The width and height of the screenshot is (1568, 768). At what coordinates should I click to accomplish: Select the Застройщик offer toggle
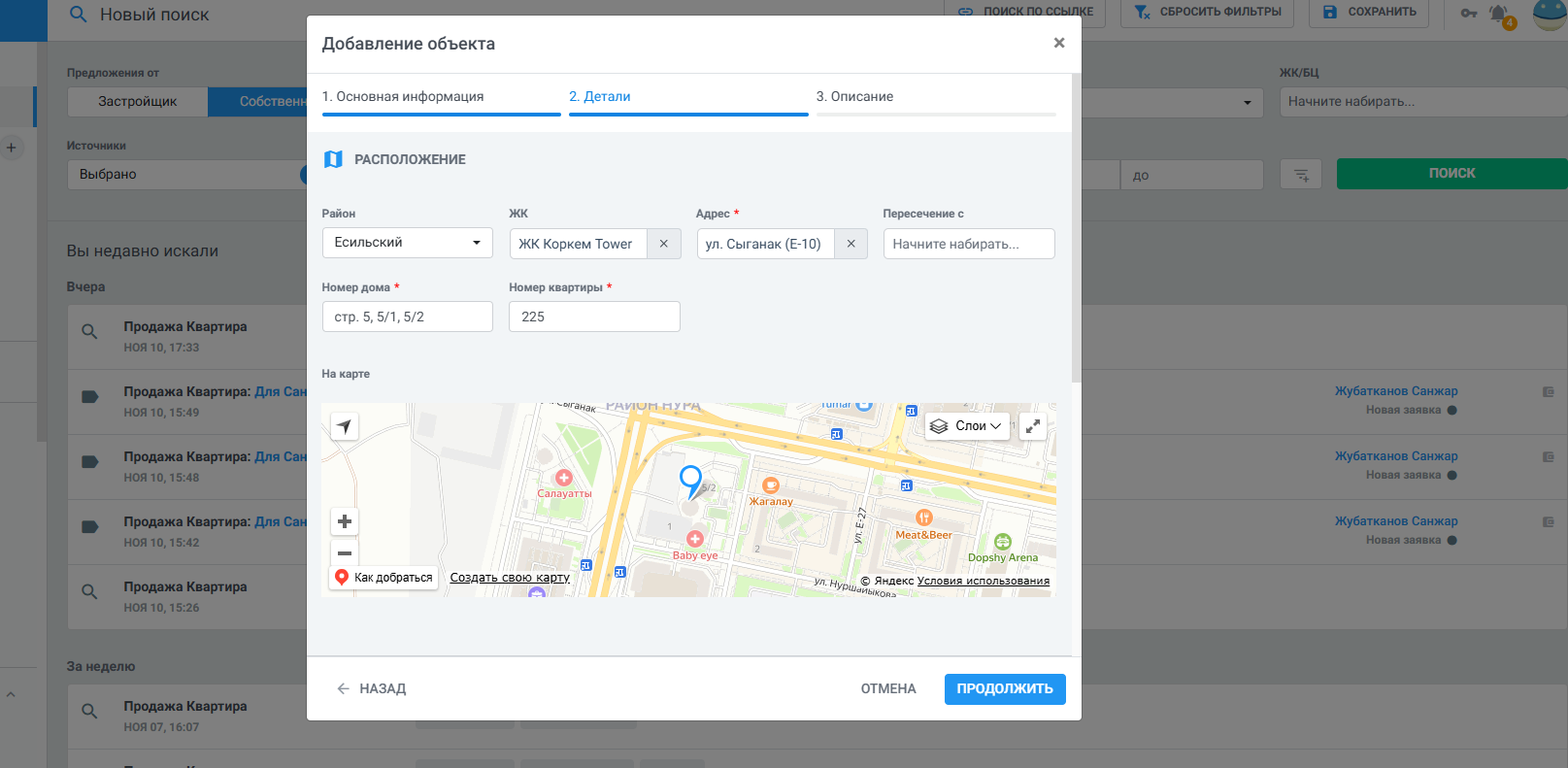137,102
